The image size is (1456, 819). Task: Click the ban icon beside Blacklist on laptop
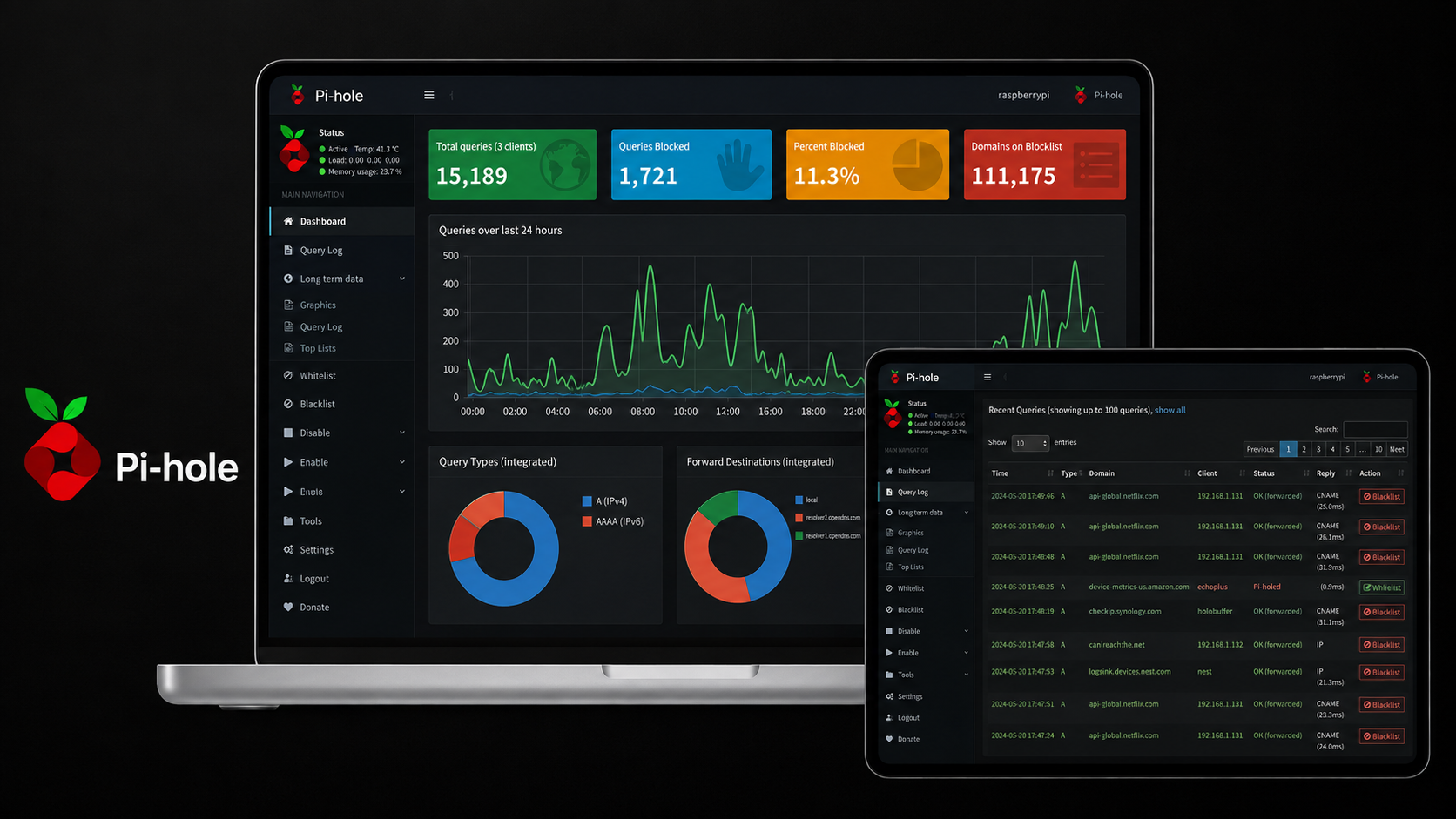(x=288, y=404)
